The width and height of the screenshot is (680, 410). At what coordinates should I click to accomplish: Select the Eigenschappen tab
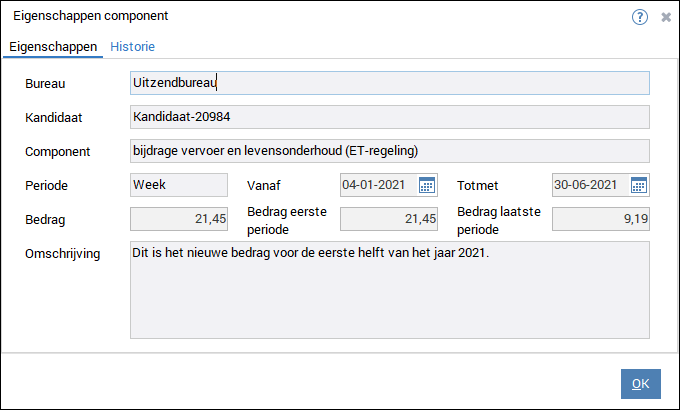[52, 47]
